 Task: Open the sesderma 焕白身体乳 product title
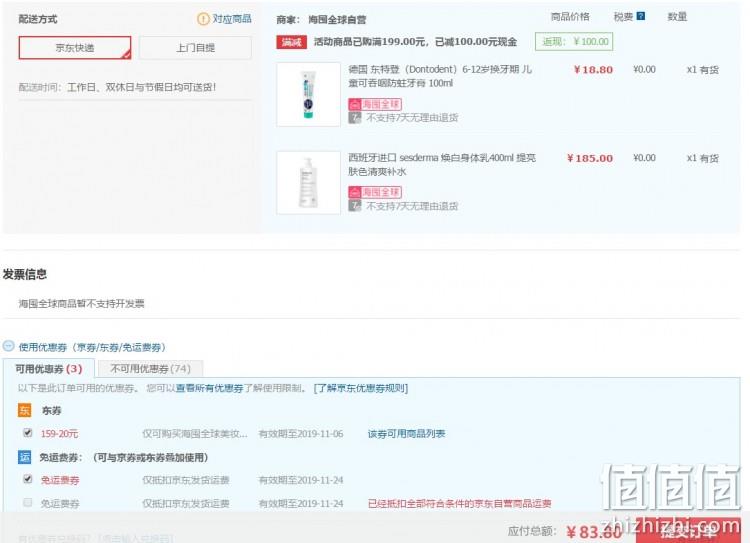pos(442,165)
